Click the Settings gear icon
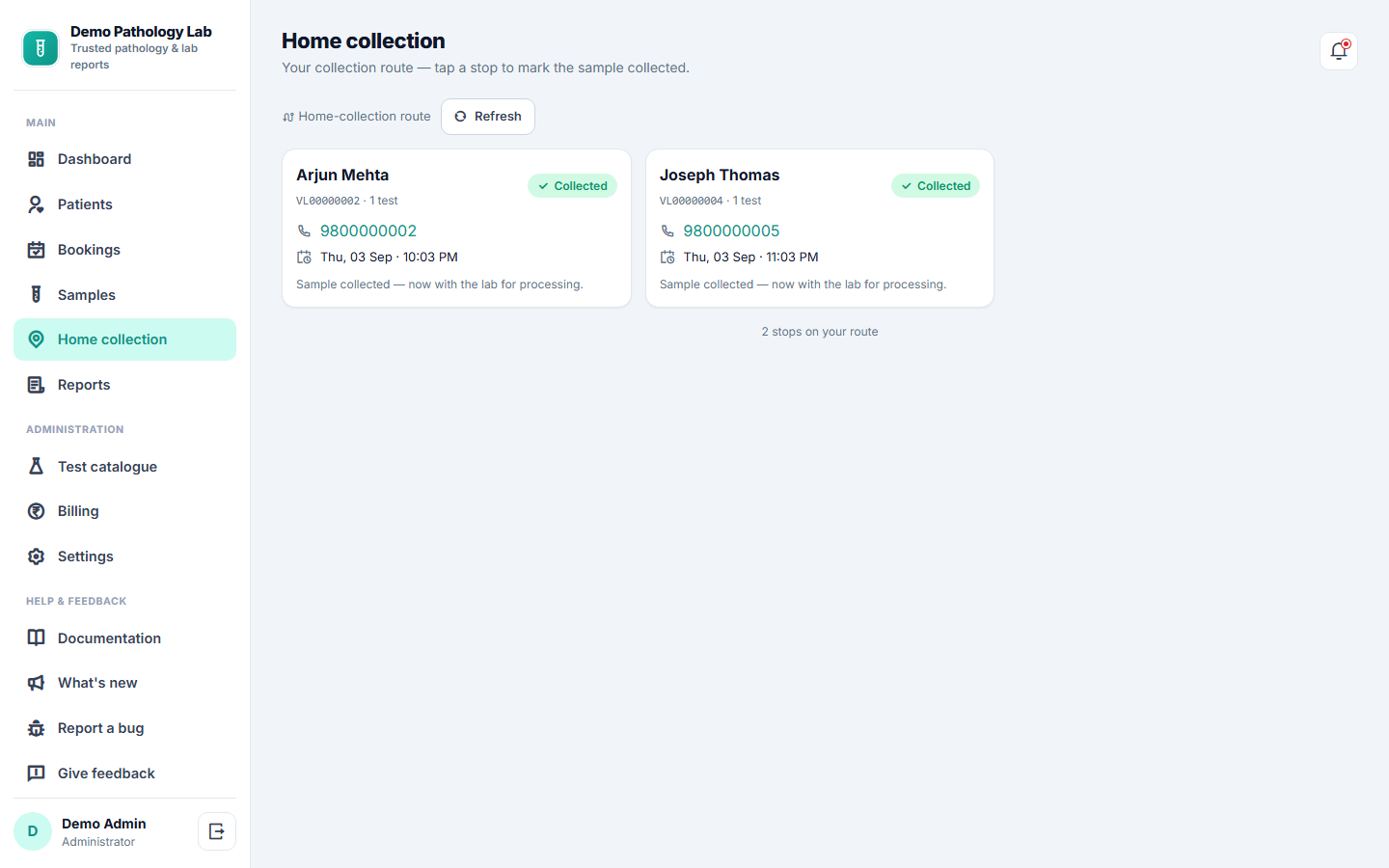The width and height of the screenshot is (1389, 868). [x=36, y=556]
